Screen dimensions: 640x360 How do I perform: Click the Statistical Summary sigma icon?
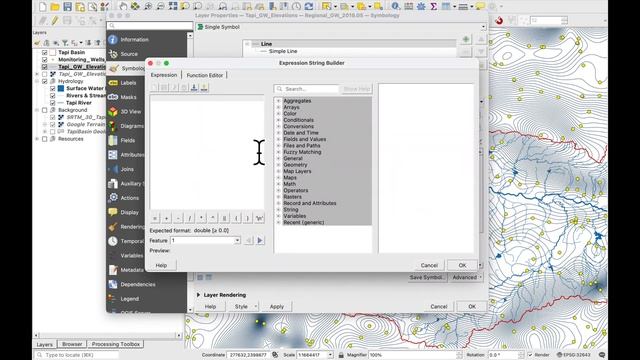(433, 6)
